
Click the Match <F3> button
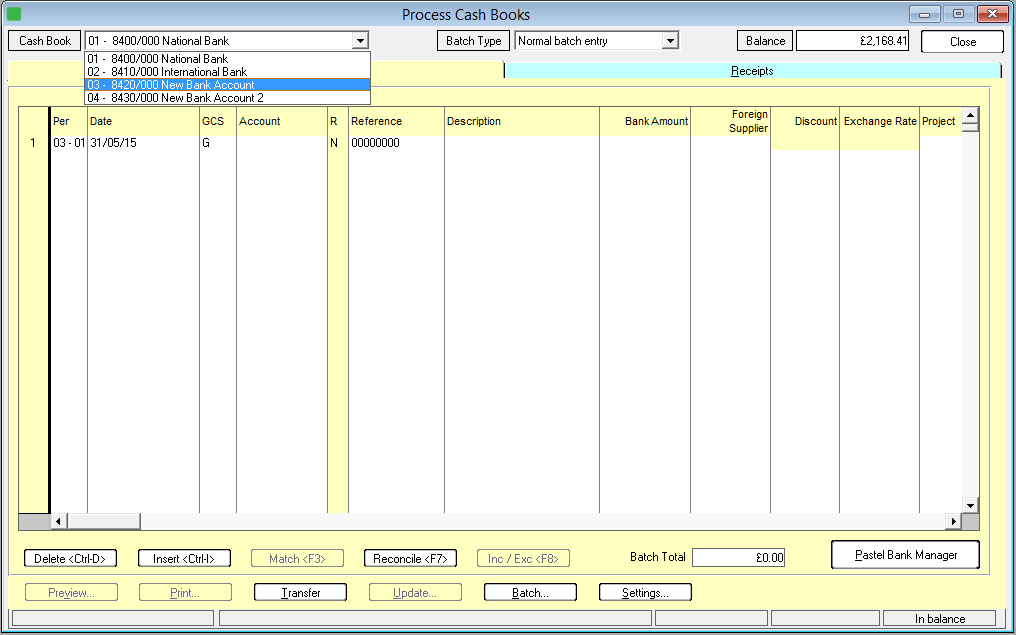pyautogui.click(x=297, y=559)
